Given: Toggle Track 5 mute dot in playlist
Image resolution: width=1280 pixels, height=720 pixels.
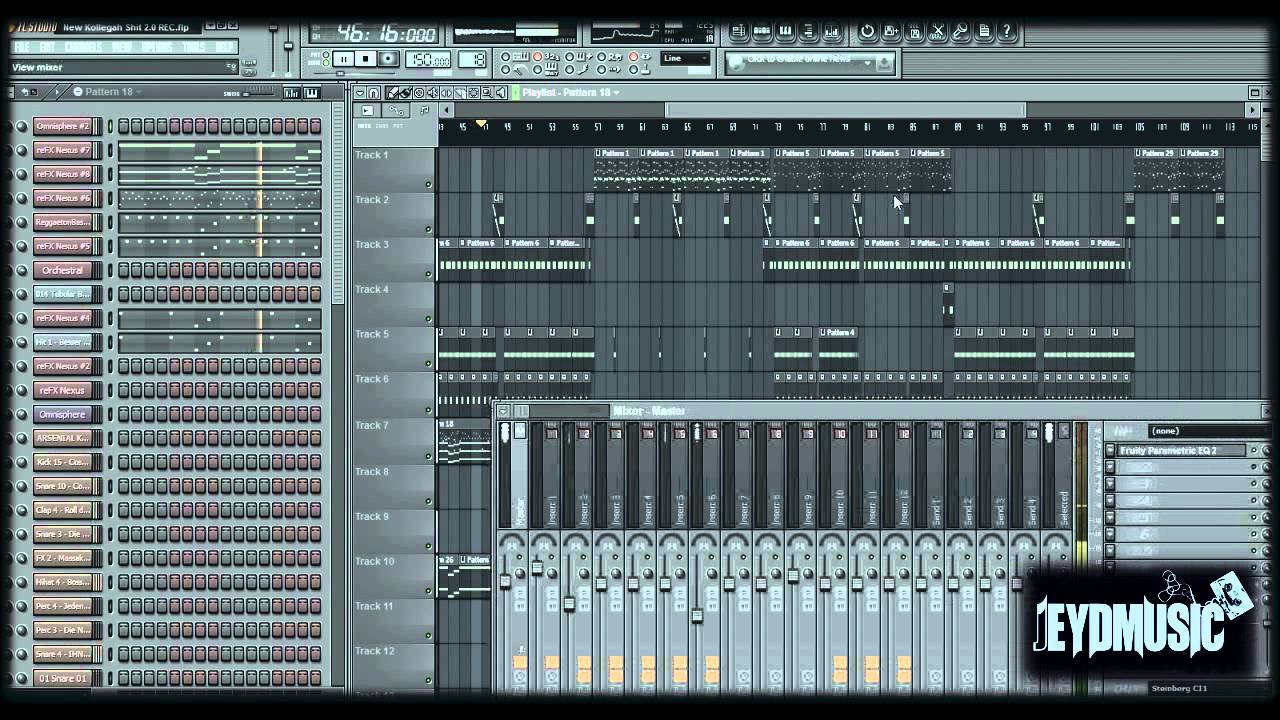Looking at the screenshot, I should 429,364.
